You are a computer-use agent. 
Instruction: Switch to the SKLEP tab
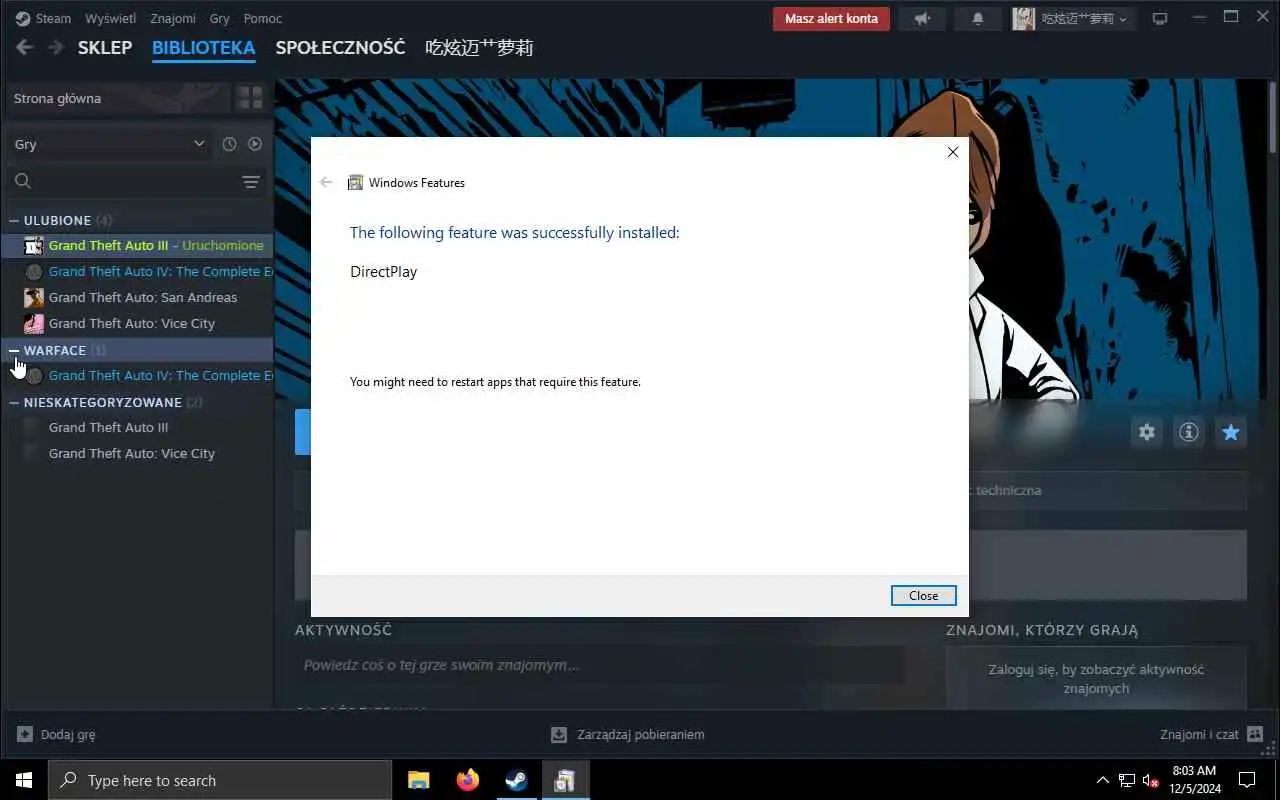[105, 47]
